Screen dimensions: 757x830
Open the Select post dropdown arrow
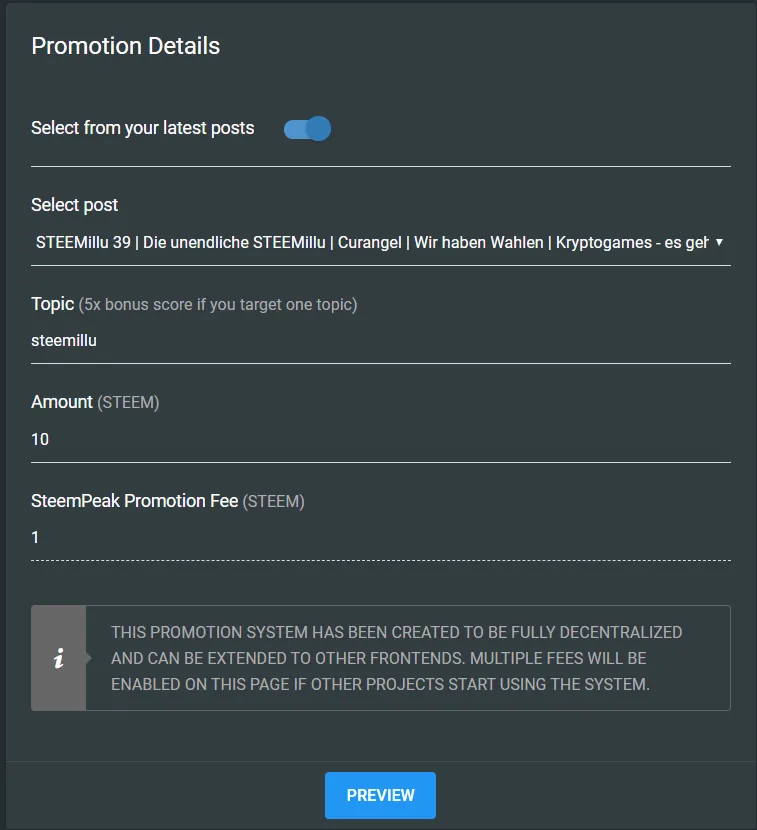pyautogui.click(x=719, y=242)
